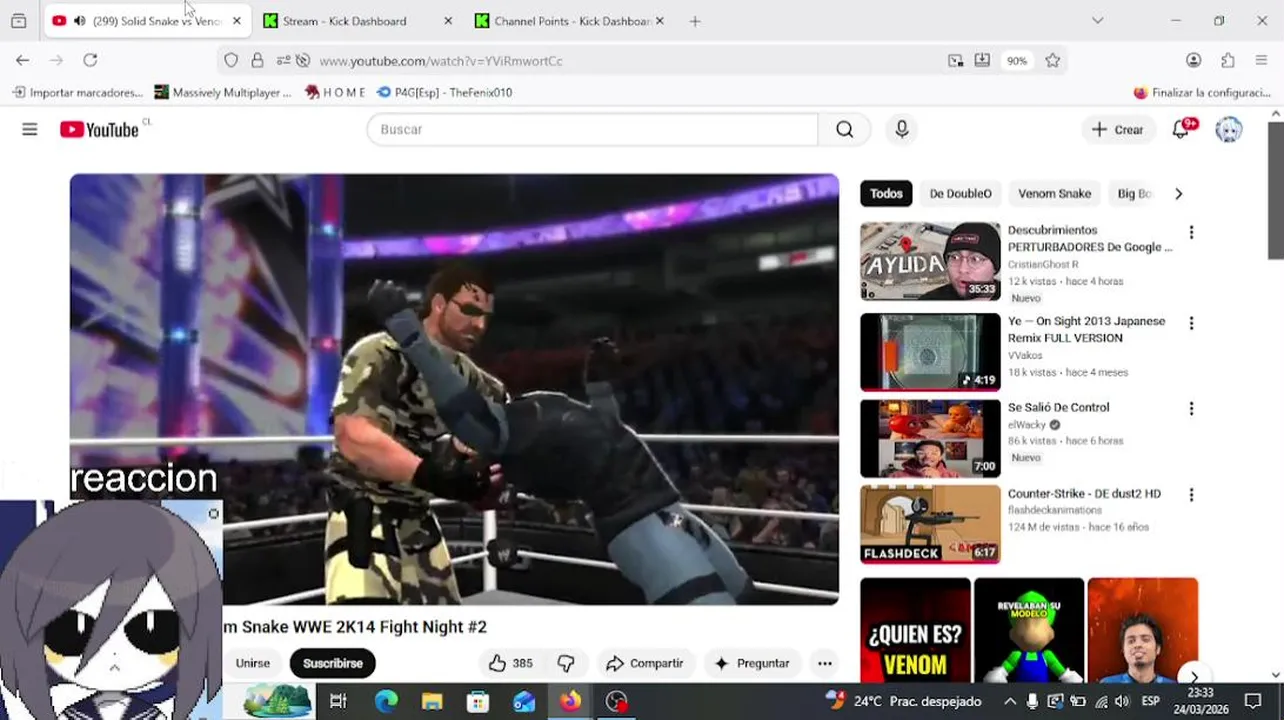Click the Crear button

[x=1118, y=129]
